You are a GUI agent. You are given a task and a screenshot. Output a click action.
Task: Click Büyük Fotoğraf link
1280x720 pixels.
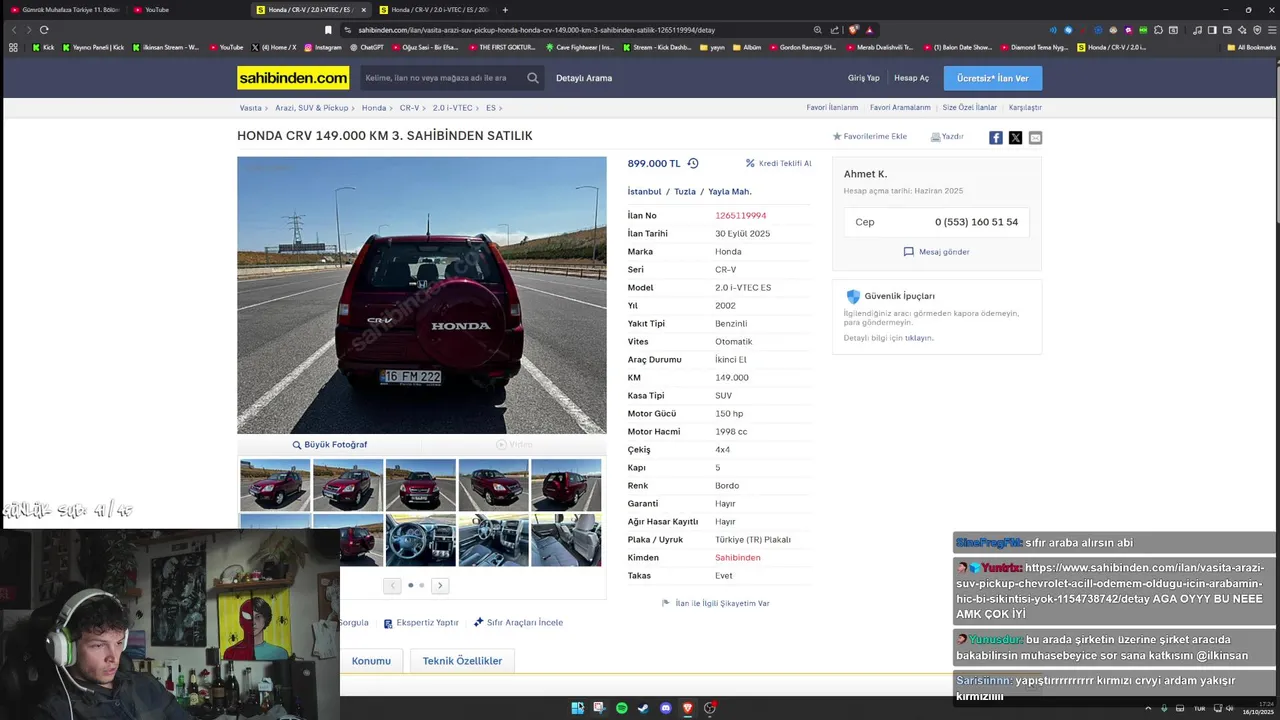click(330, 444)
